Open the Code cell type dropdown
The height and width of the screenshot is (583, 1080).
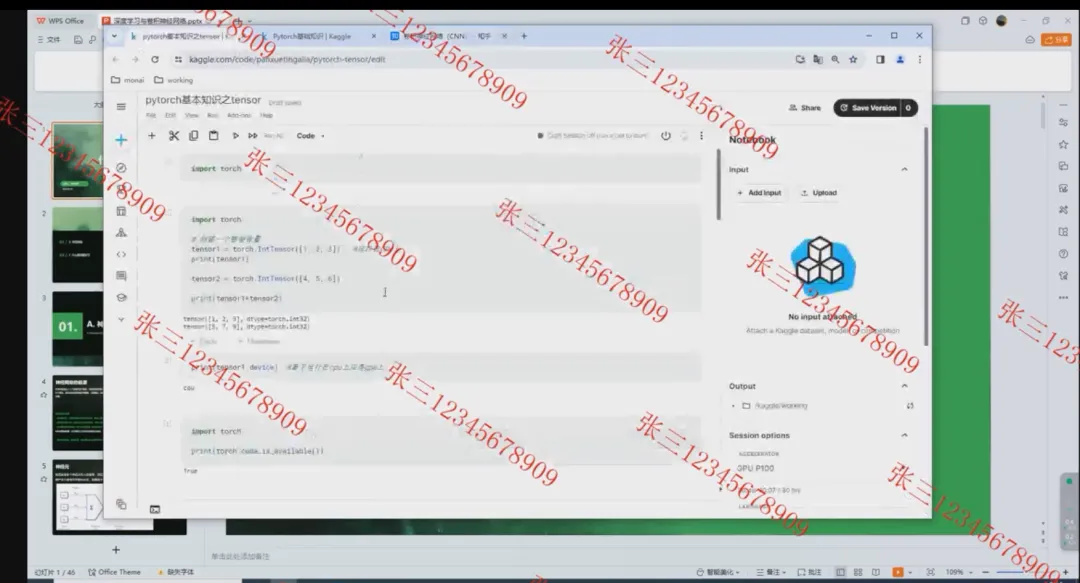coord(311,136)
